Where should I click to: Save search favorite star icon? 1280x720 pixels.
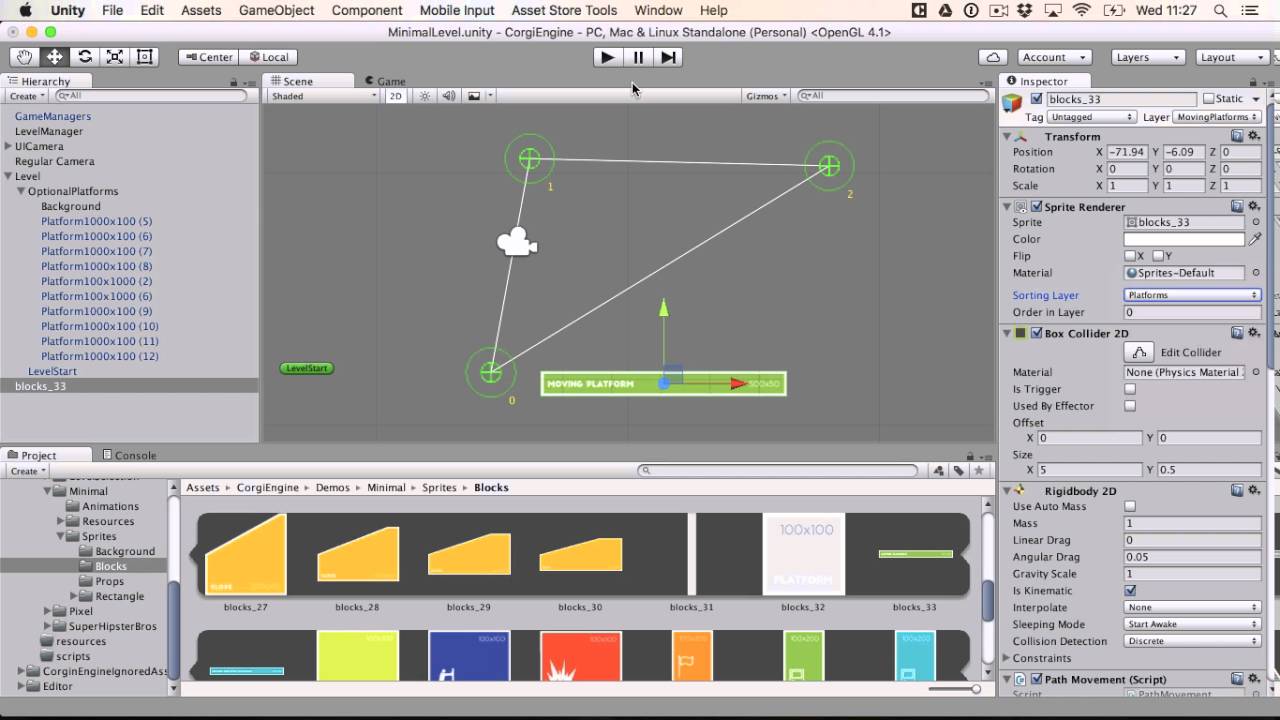(x=980, y=470)
